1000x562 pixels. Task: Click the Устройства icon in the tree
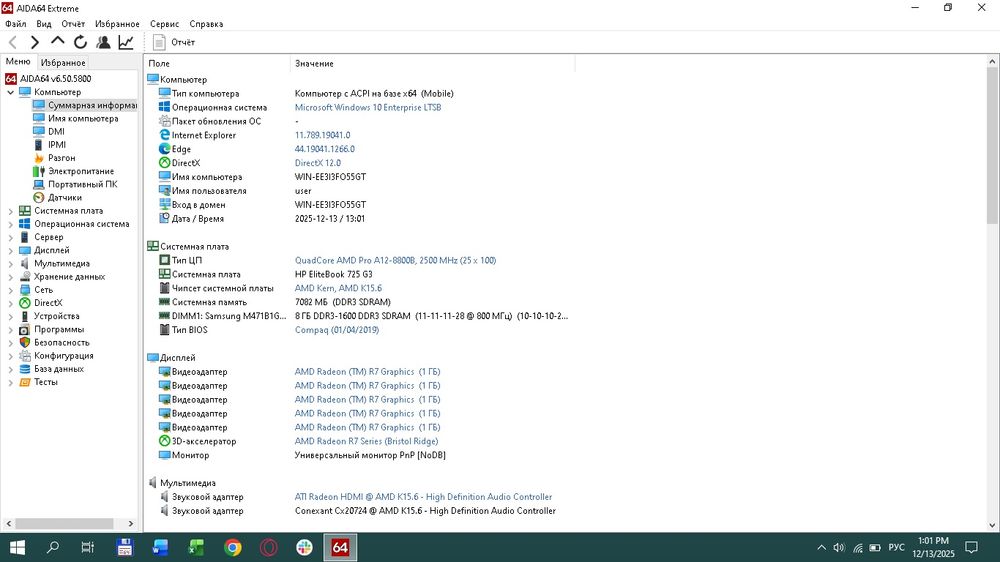point(25,316)
